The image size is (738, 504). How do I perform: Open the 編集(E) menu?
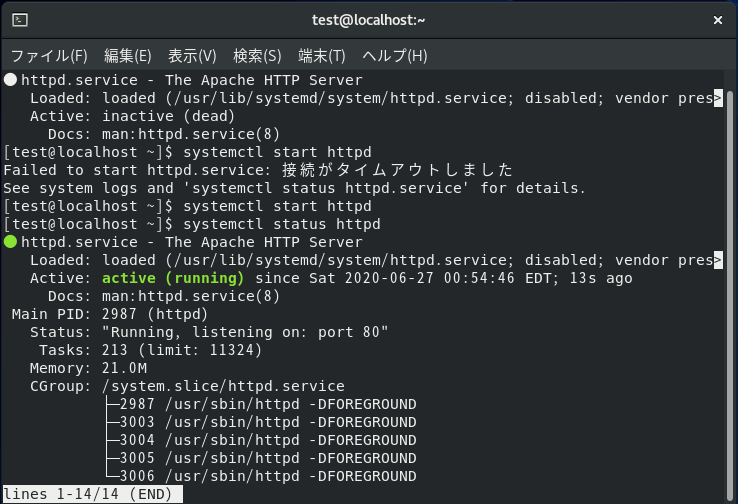coord(128,56)
